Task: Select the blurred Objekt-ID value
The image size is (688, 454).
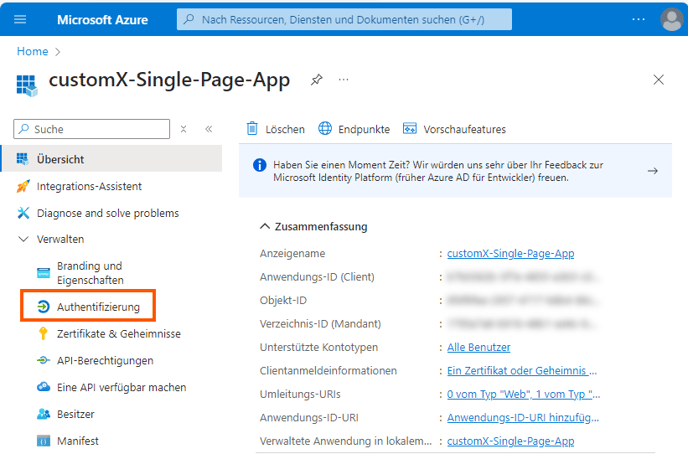Action: (524, 300)
